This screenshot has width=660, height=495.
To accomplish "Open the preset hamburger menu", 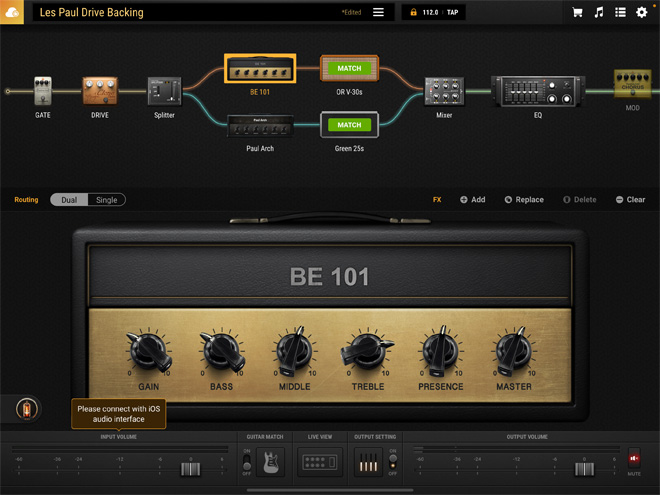I will (x=378, y=12).
